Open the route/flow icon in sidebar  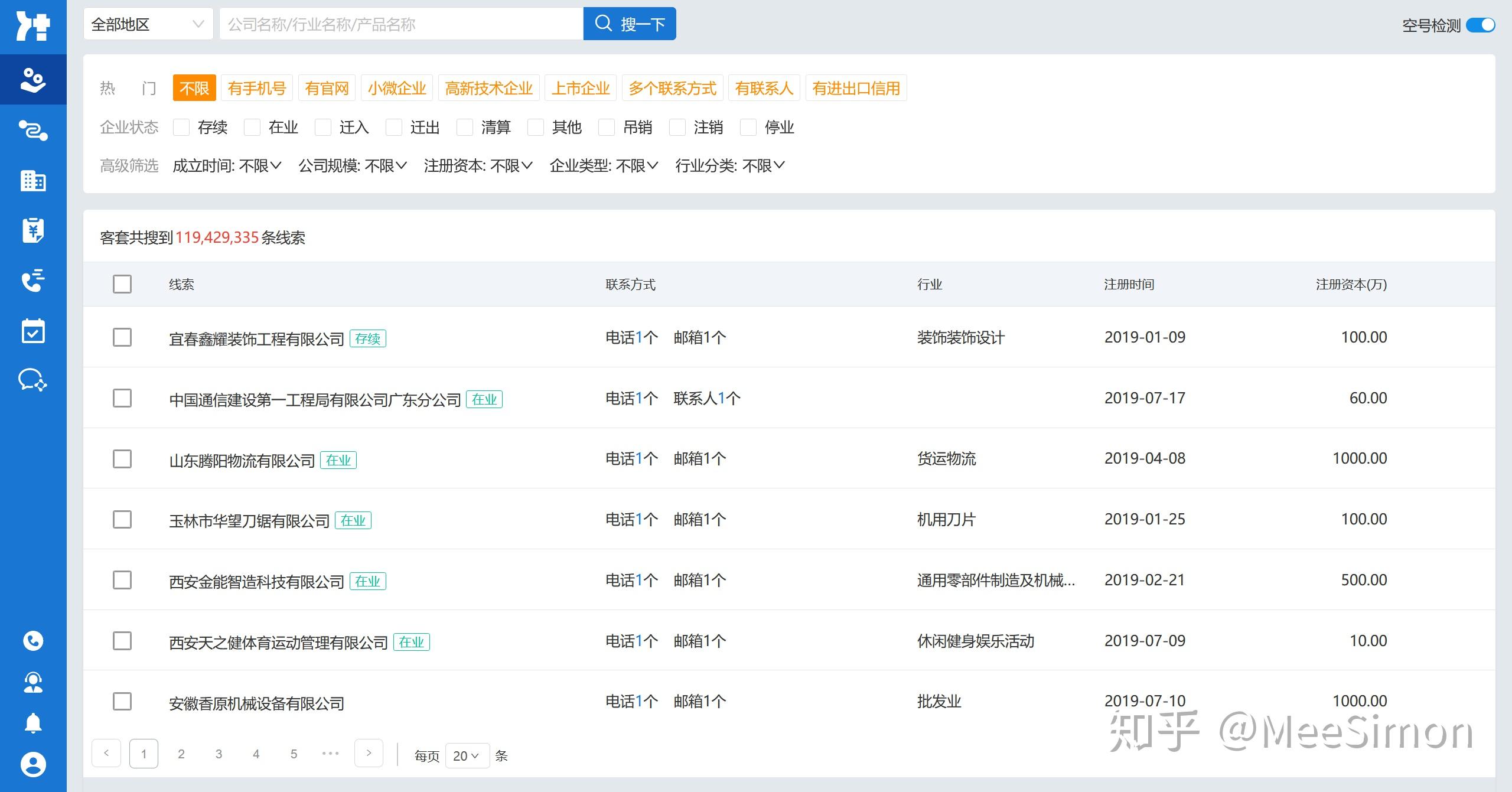(x=33, y=130)
